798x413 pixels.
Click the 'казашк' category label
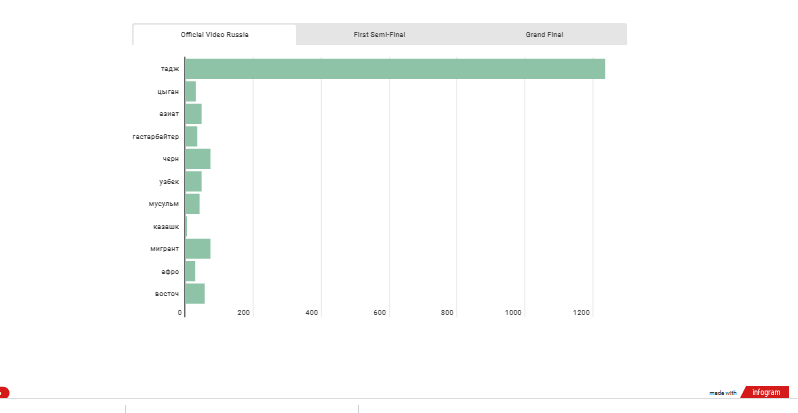tap(166, 226)
